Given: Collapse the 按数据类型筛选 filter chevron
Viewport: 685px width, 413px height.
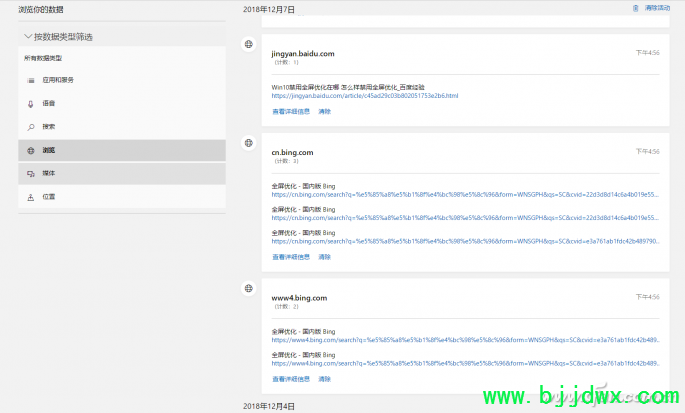Looking at the screenshot, I should click(28, 37).
